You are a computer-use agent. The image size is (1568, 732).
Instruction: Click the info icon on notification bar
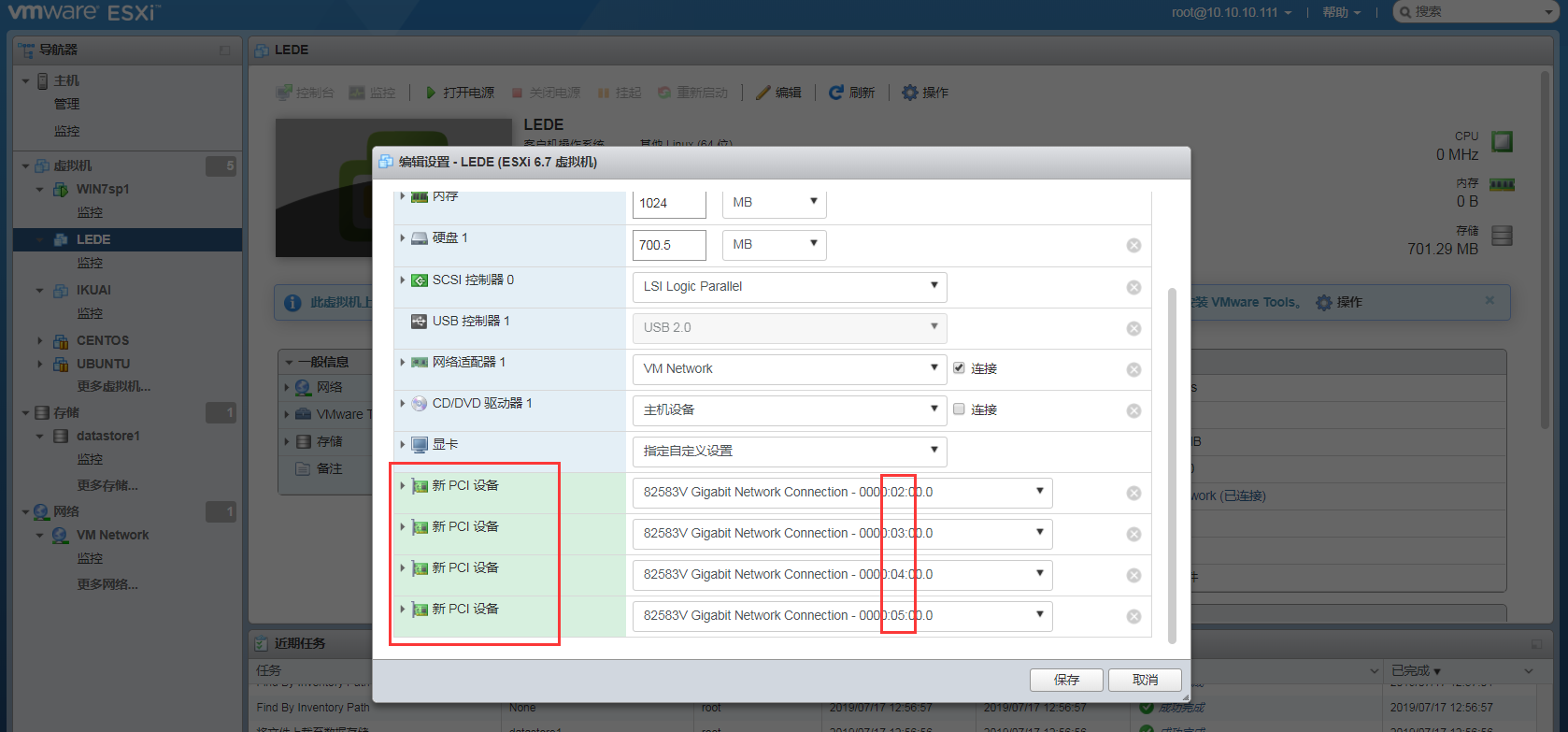coord(292,303)
